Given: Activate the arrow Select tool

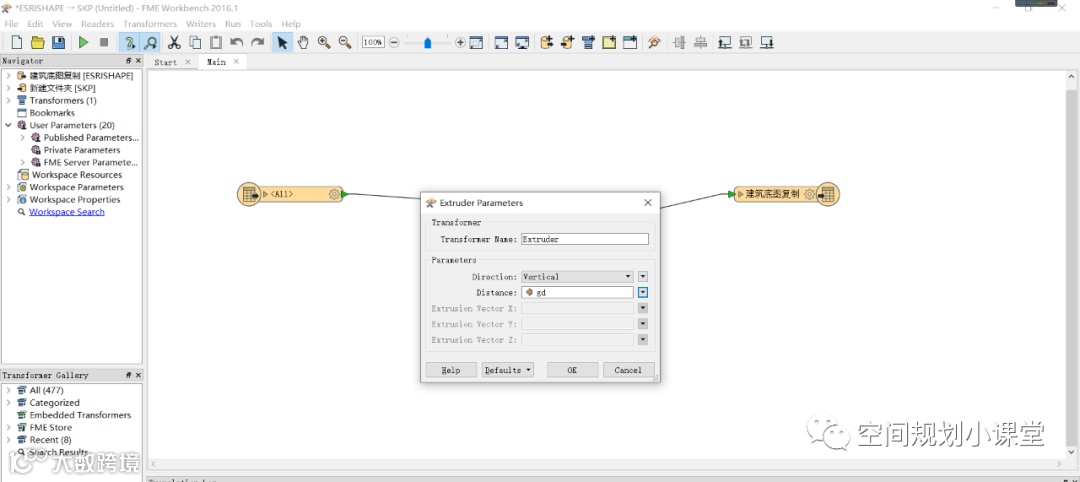Looking at the screenshot, I should pos(282,43).
